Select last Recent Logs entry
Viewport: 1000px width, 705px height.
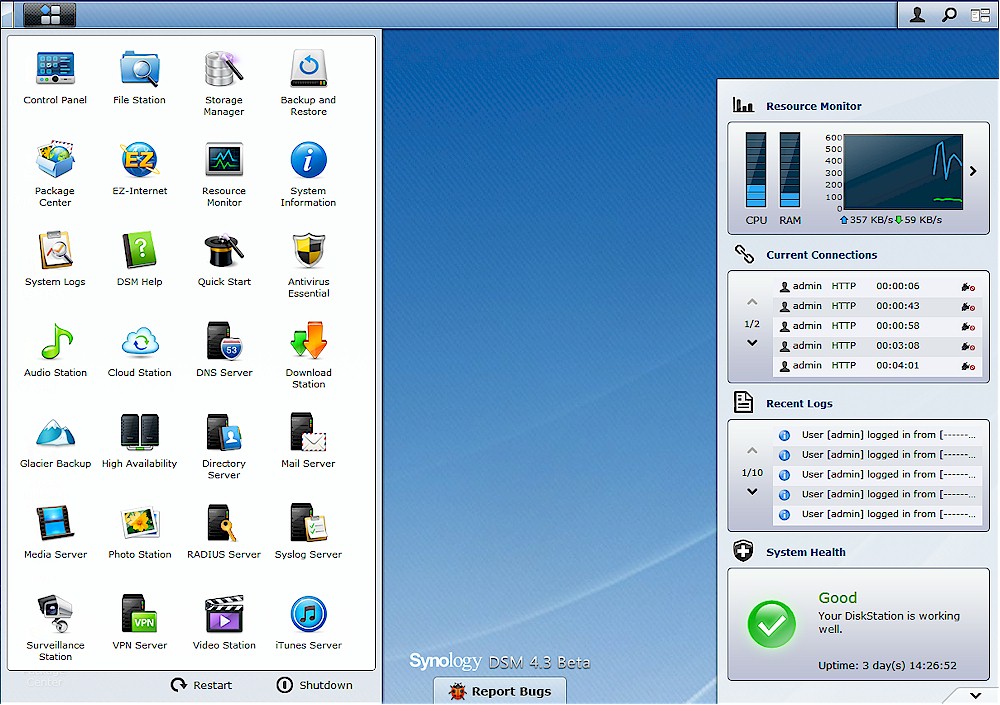point(878,514)
